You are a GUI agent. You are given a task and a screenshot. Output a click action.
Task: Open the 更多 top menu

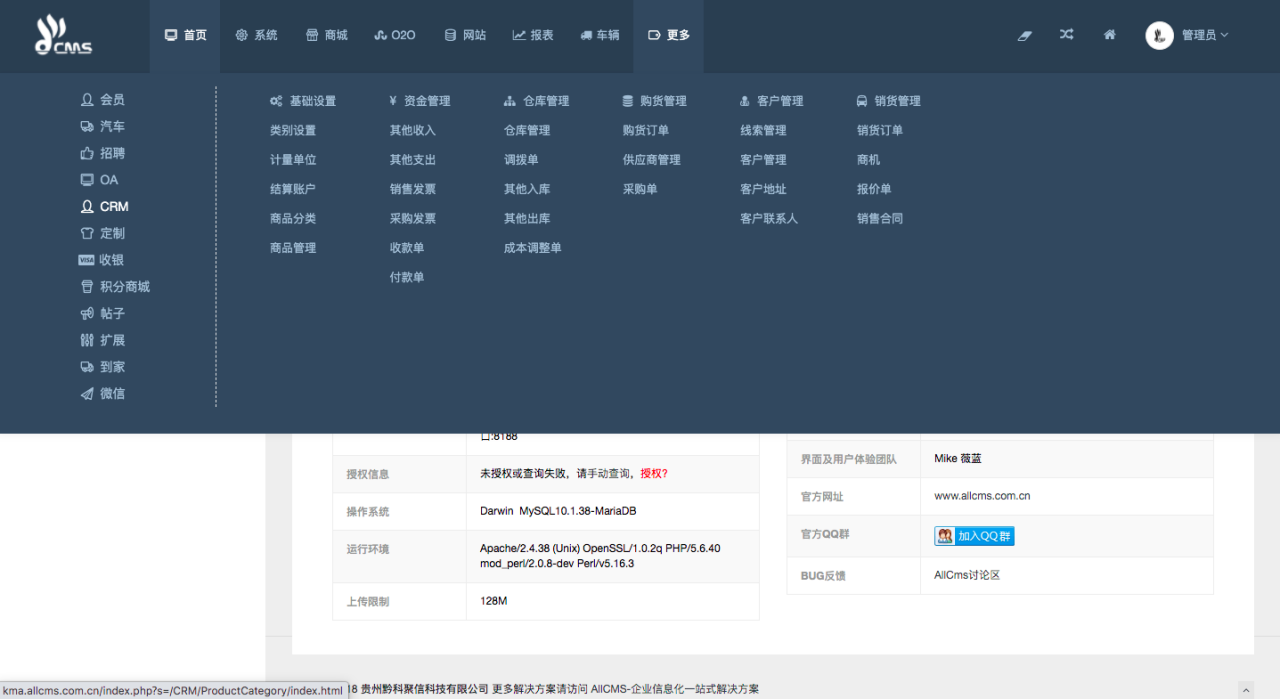click(x=668, y=35)
